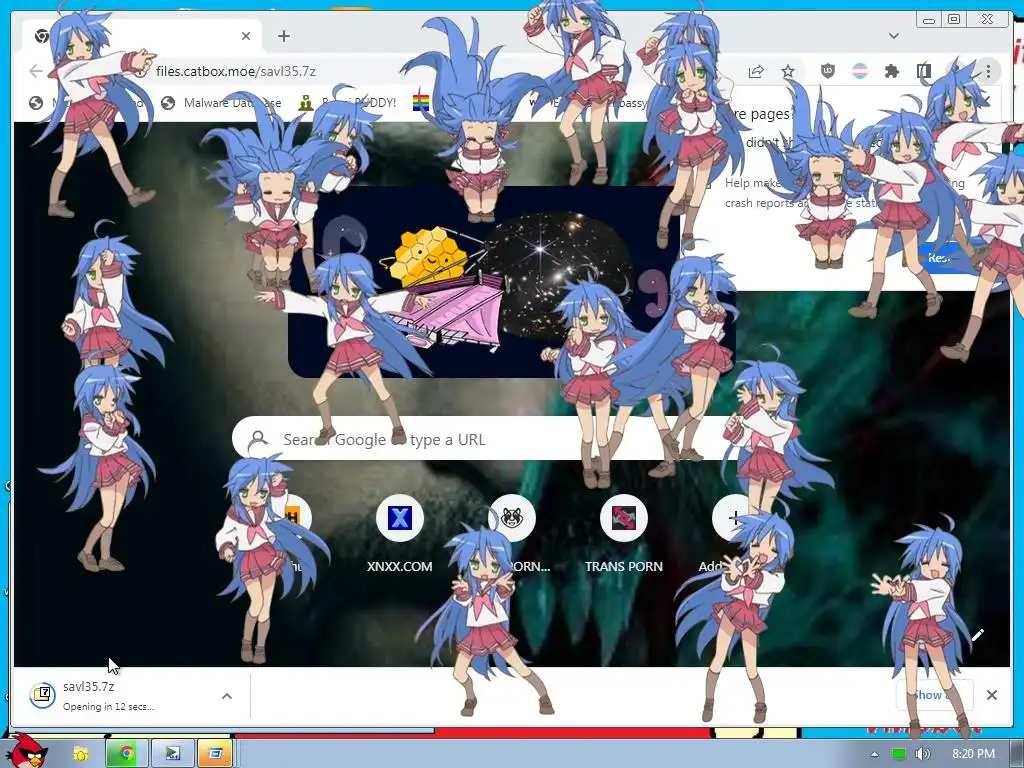Screen dimensions: 1024x768
Task: Click the green system tray icon
Action: [899, 754]
